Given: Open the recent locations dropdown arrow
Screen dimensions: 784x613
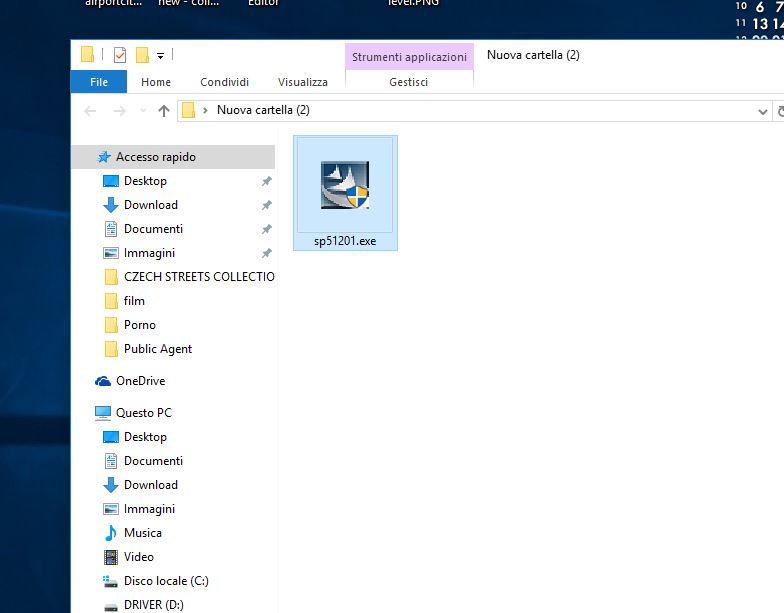Looking at the screenshot, I should (143, 110).
